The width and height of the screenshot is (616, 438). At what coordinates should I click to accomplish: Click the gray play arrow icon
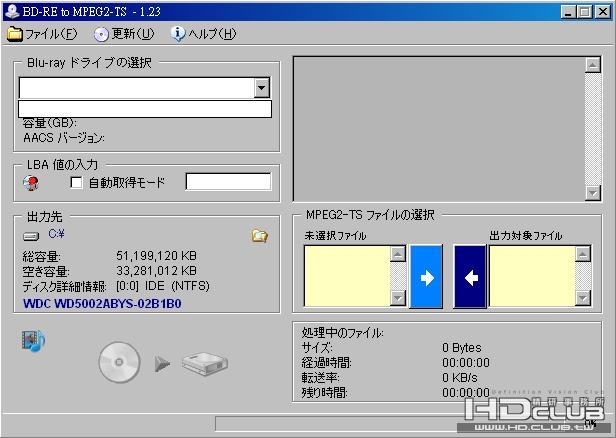[x=162, y=364]
